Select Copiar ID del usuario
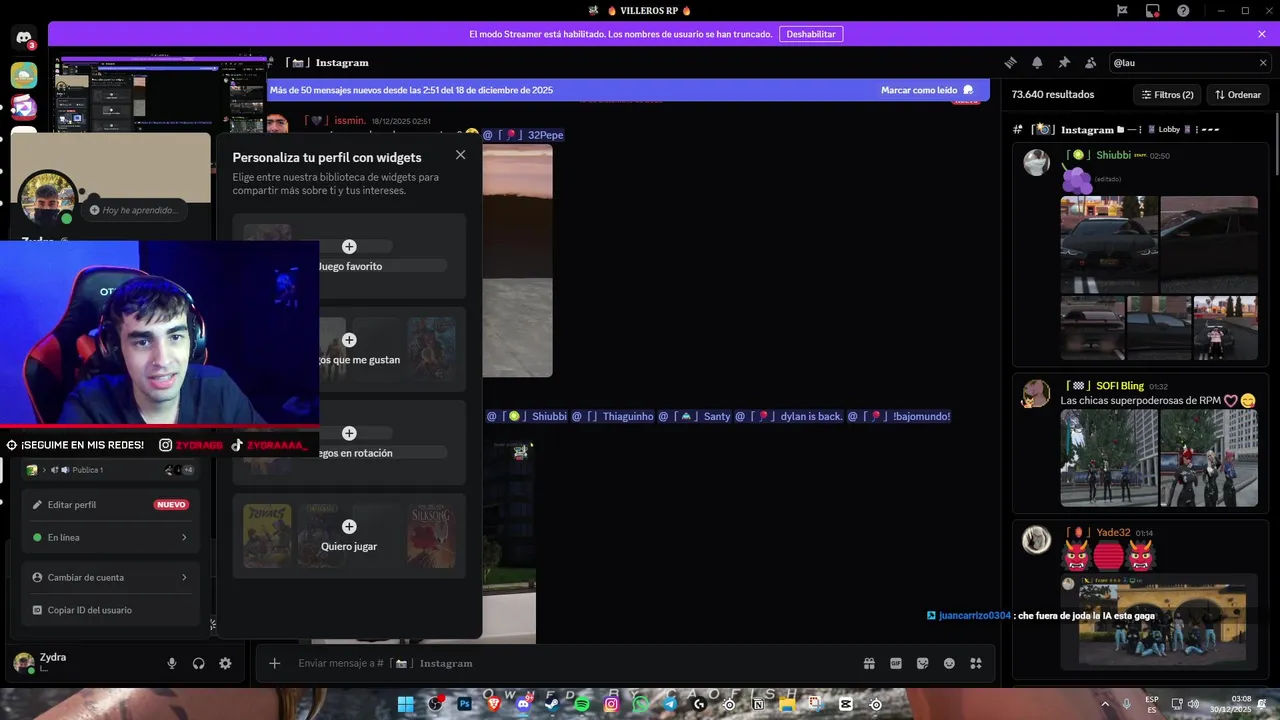This screenshot has width=1280, height=720. coord(110,610)
